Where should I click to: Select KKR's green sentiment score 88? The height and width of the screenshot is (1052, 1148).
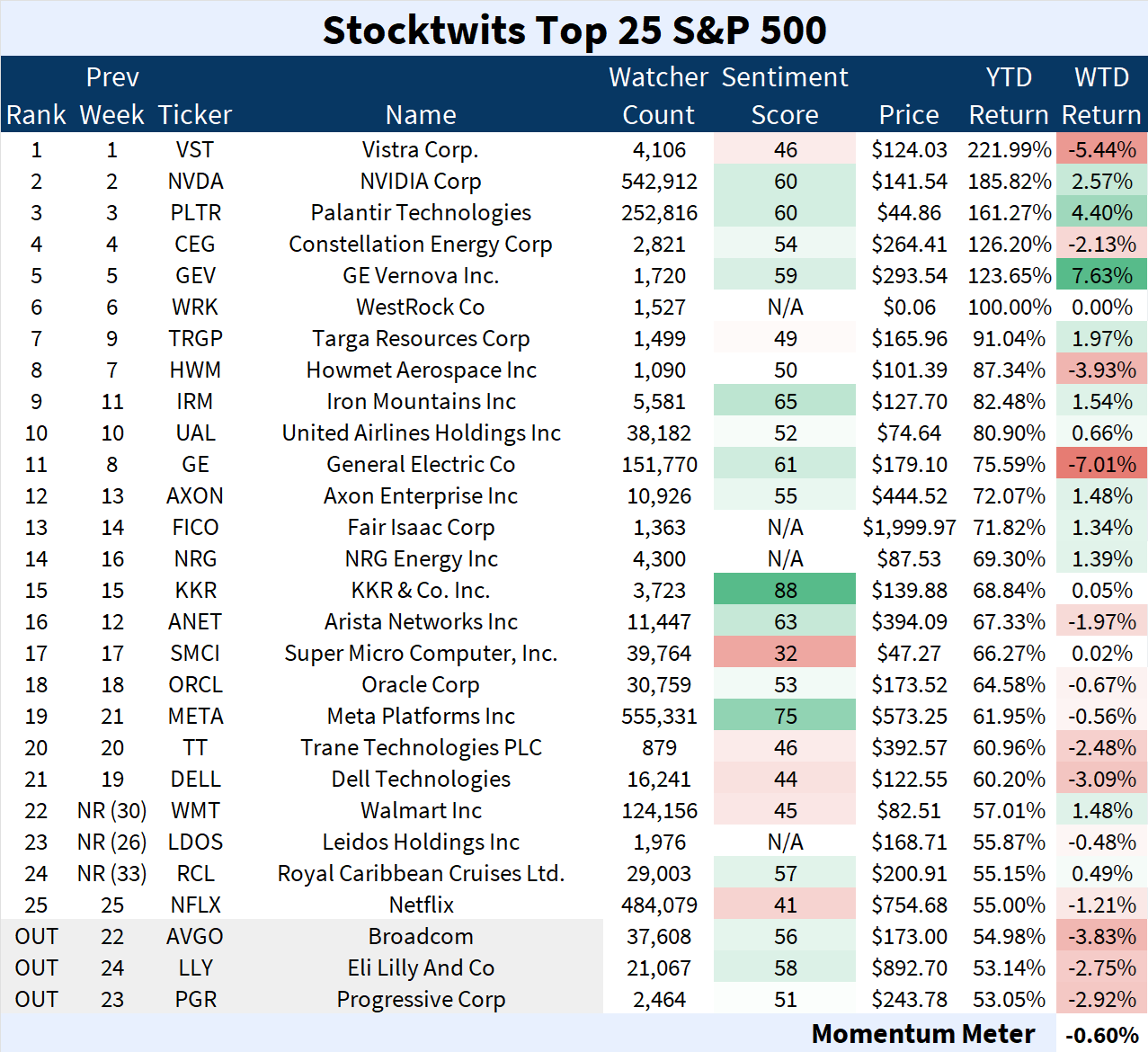point(785,591)
